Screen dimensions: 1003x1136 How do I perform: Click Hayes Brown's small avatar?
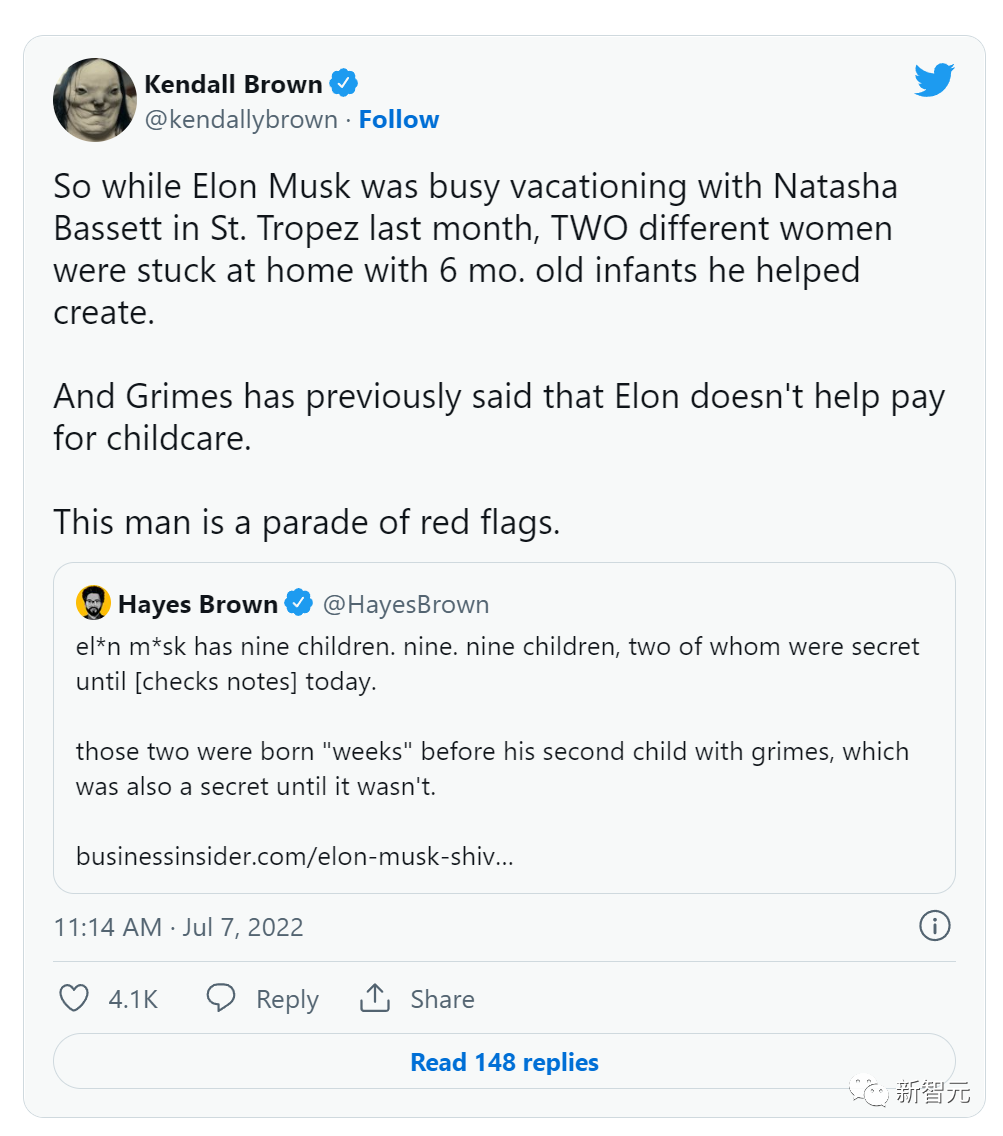tap(93, 604)
